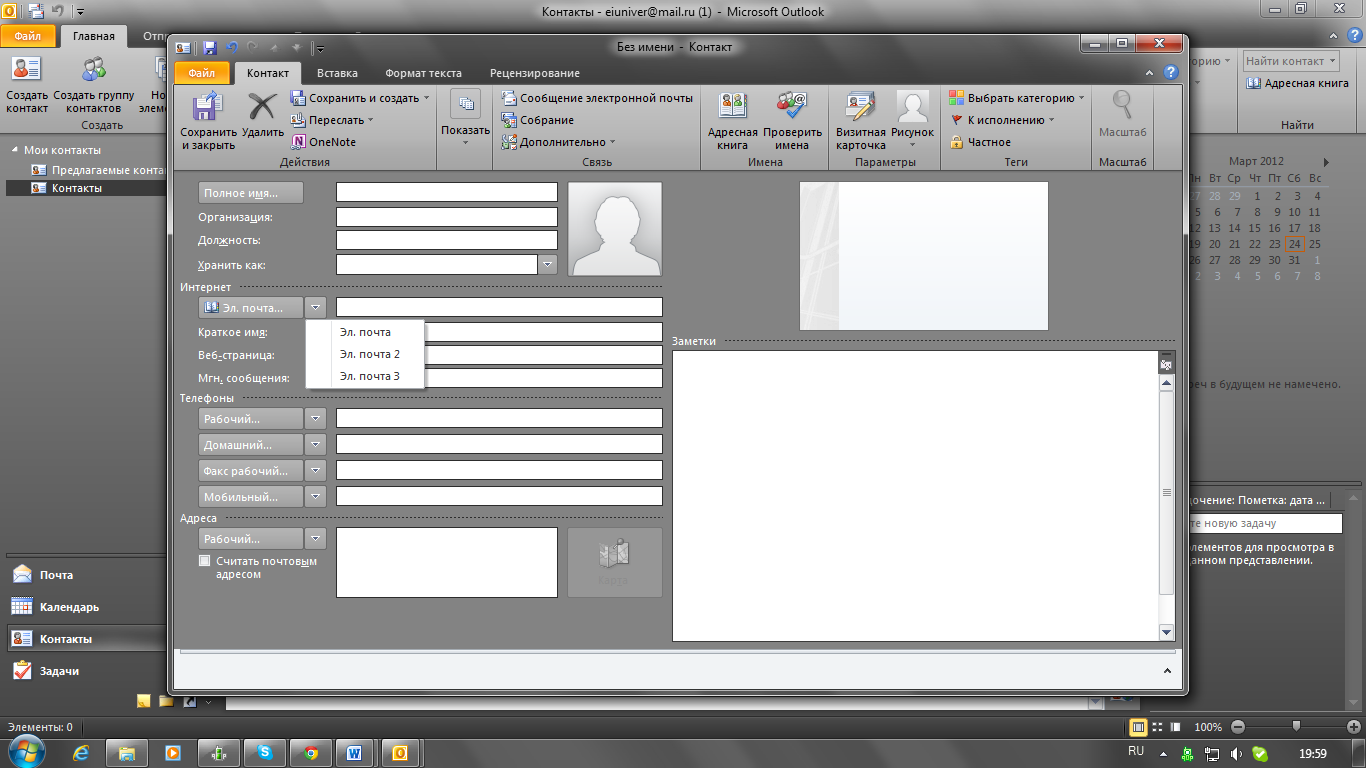Click the 'Эл. почта...' button
Screen dimensions: 1366x768
click(x=251, y=308)
